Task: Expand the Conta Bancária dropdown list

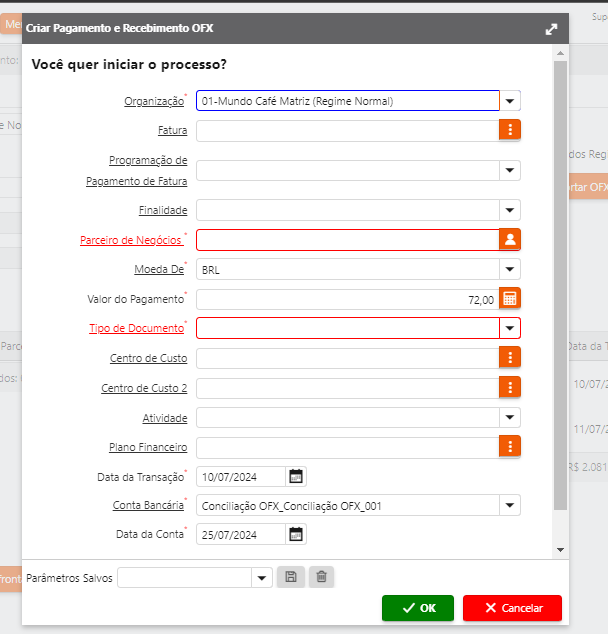Action: point(510,506)
